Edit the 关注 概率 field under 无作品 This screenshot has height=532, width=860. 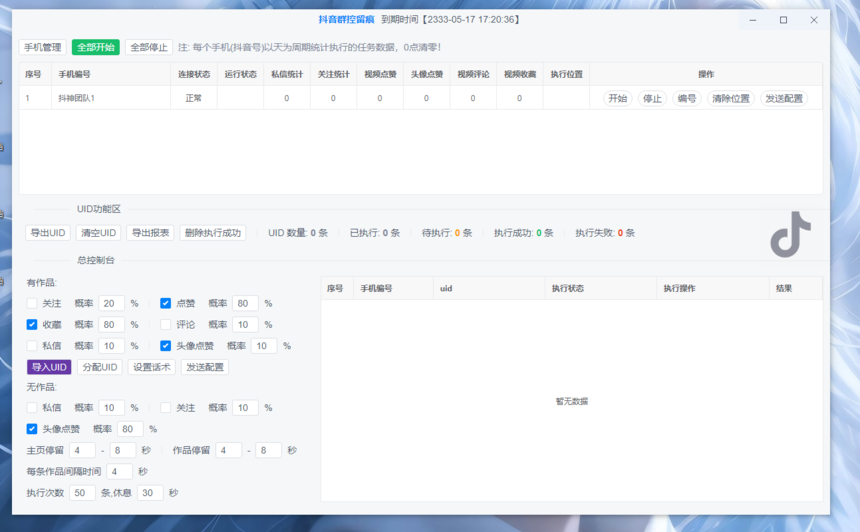pos(245,408)
